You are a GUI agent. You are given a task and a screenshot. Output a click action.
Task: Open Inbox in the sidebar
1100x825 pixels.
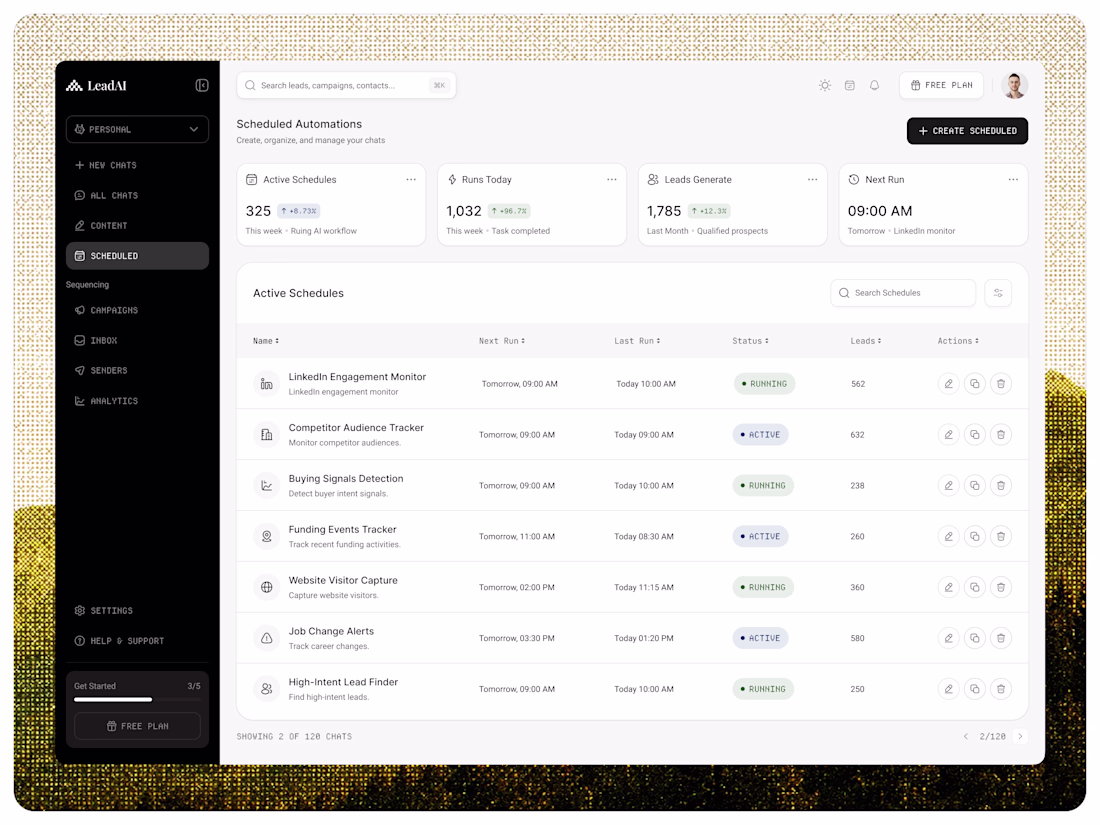pyautogui.click(x=138, y=340)
